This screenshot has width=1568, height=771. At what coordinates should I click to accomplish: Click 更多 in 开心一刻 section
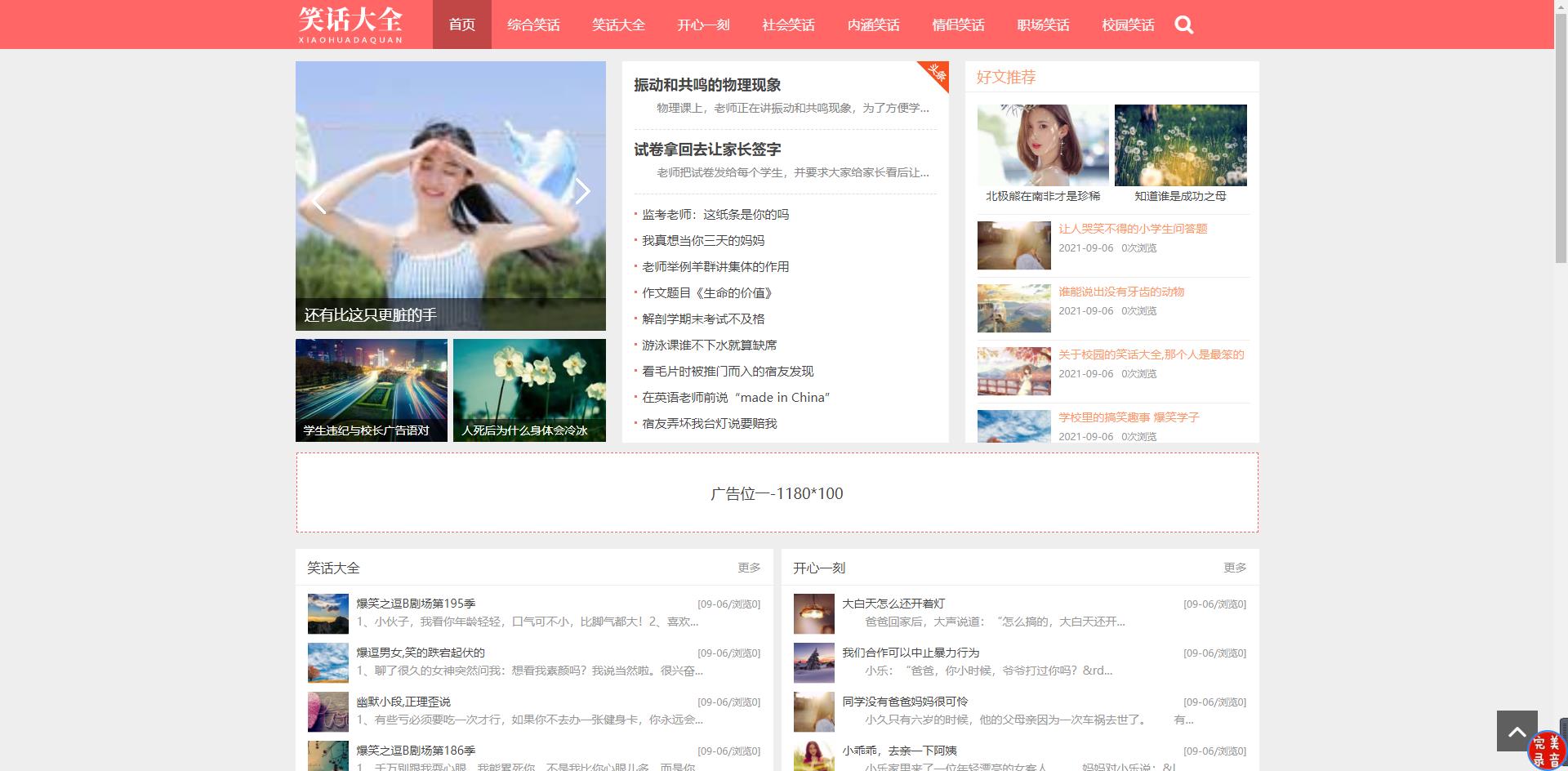click(x=1235, y=568)
